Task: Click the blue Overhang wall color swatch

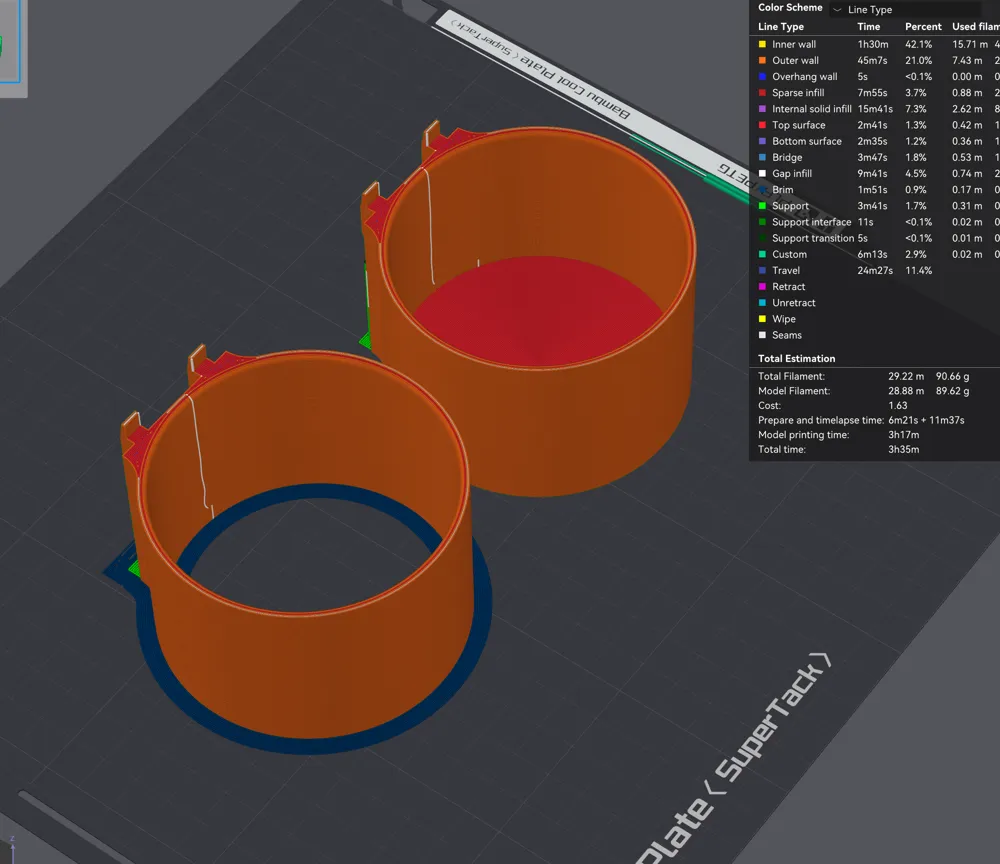Action: tap(763, 77)
